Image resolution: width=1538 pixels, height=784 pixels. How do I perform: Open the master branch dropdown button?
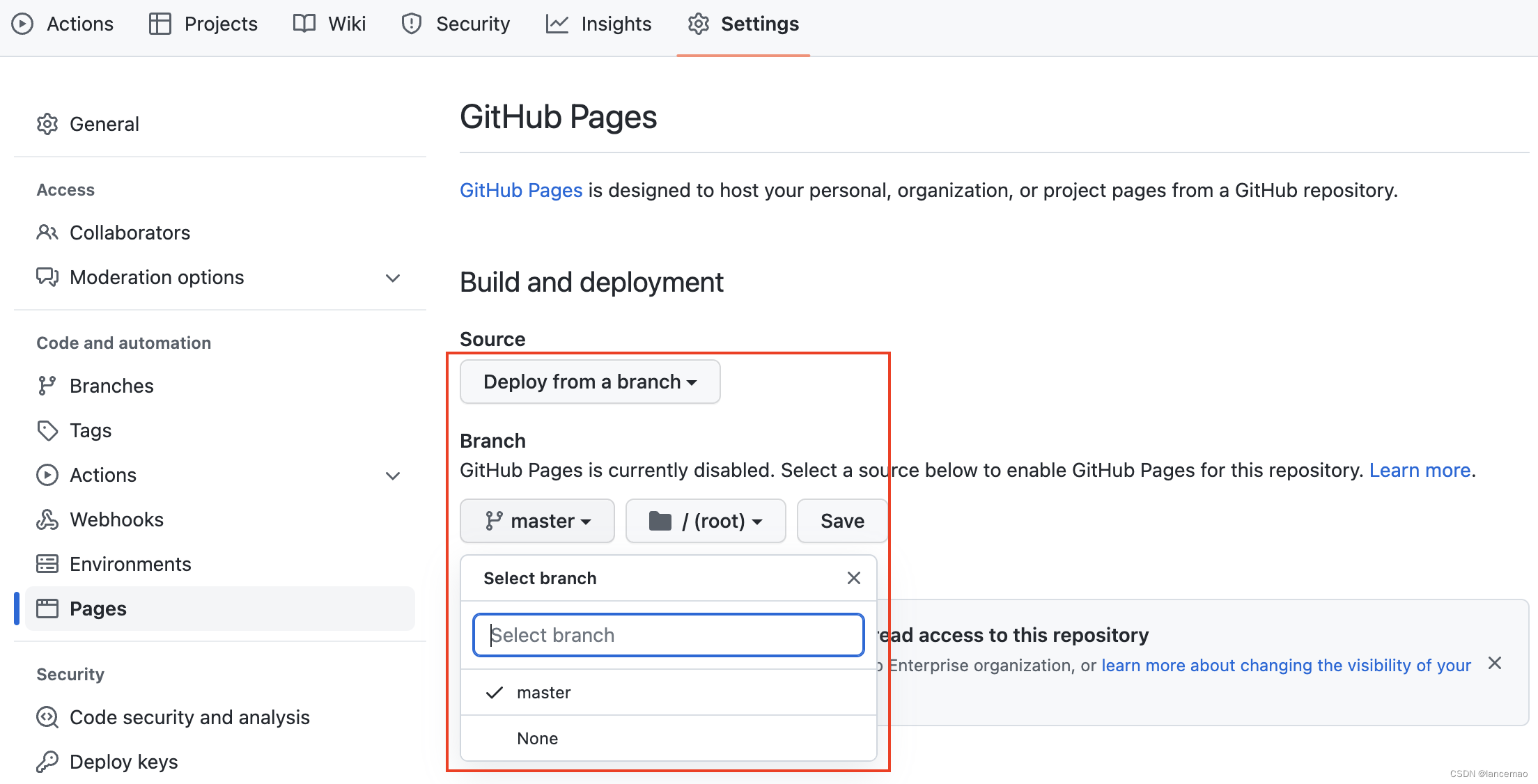pos(537,521)
